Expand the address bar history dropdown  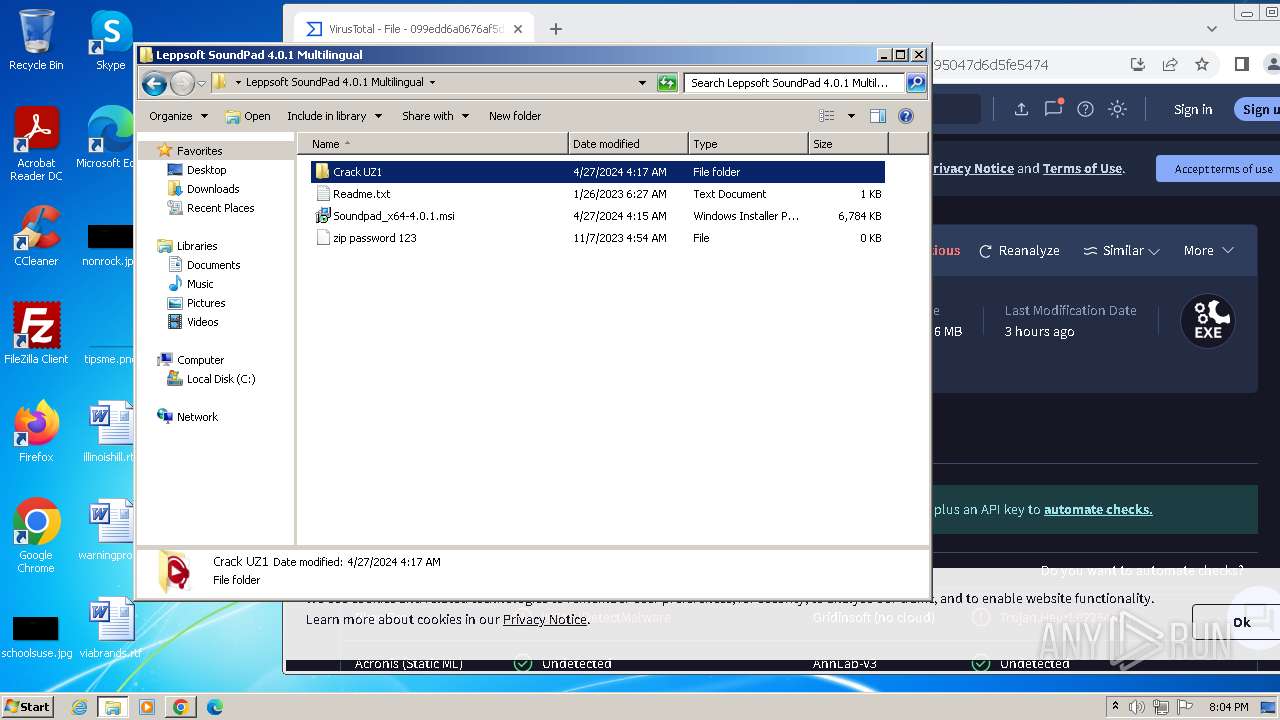642,83
